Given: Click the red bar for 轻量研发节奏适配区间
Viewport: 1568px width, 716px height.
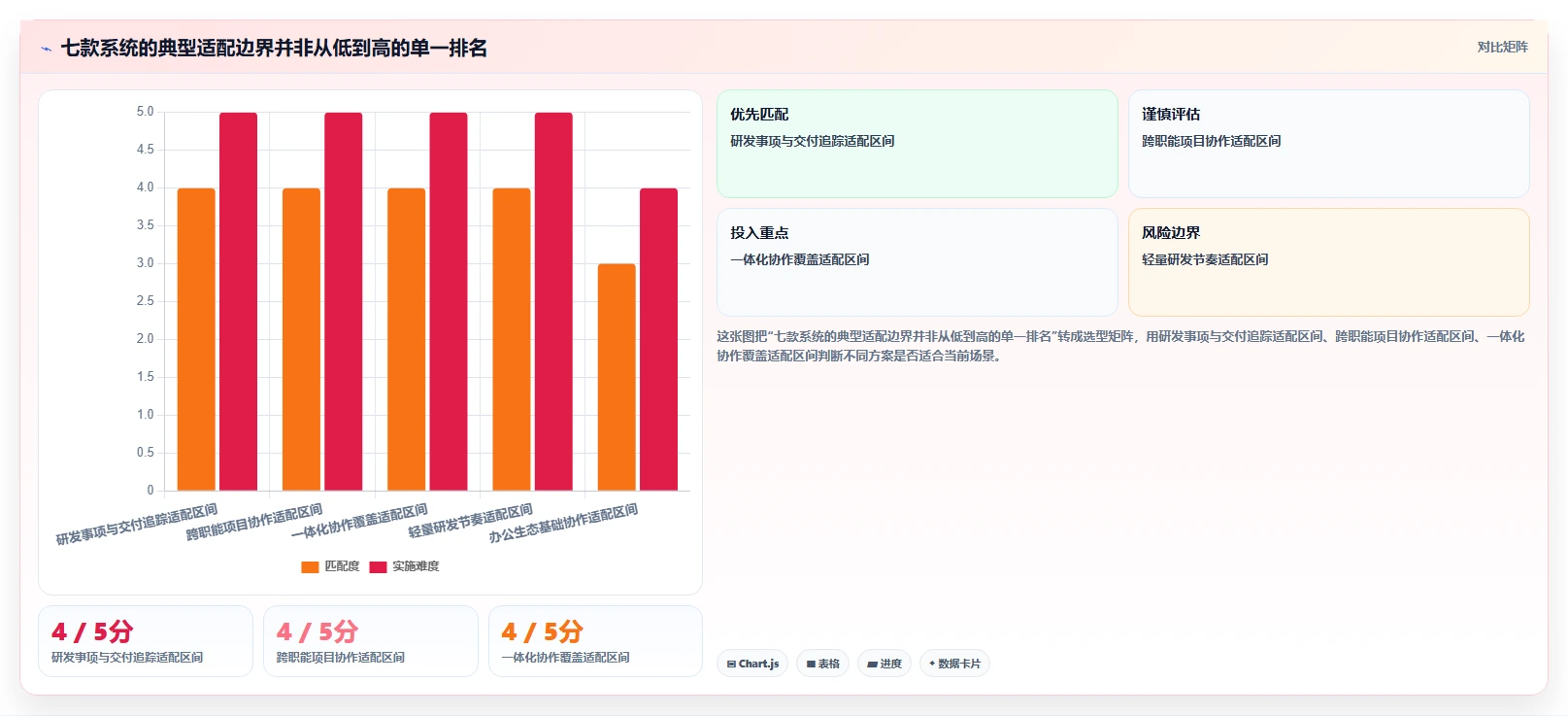Looking at the screenshot, I should click(553, 301).
